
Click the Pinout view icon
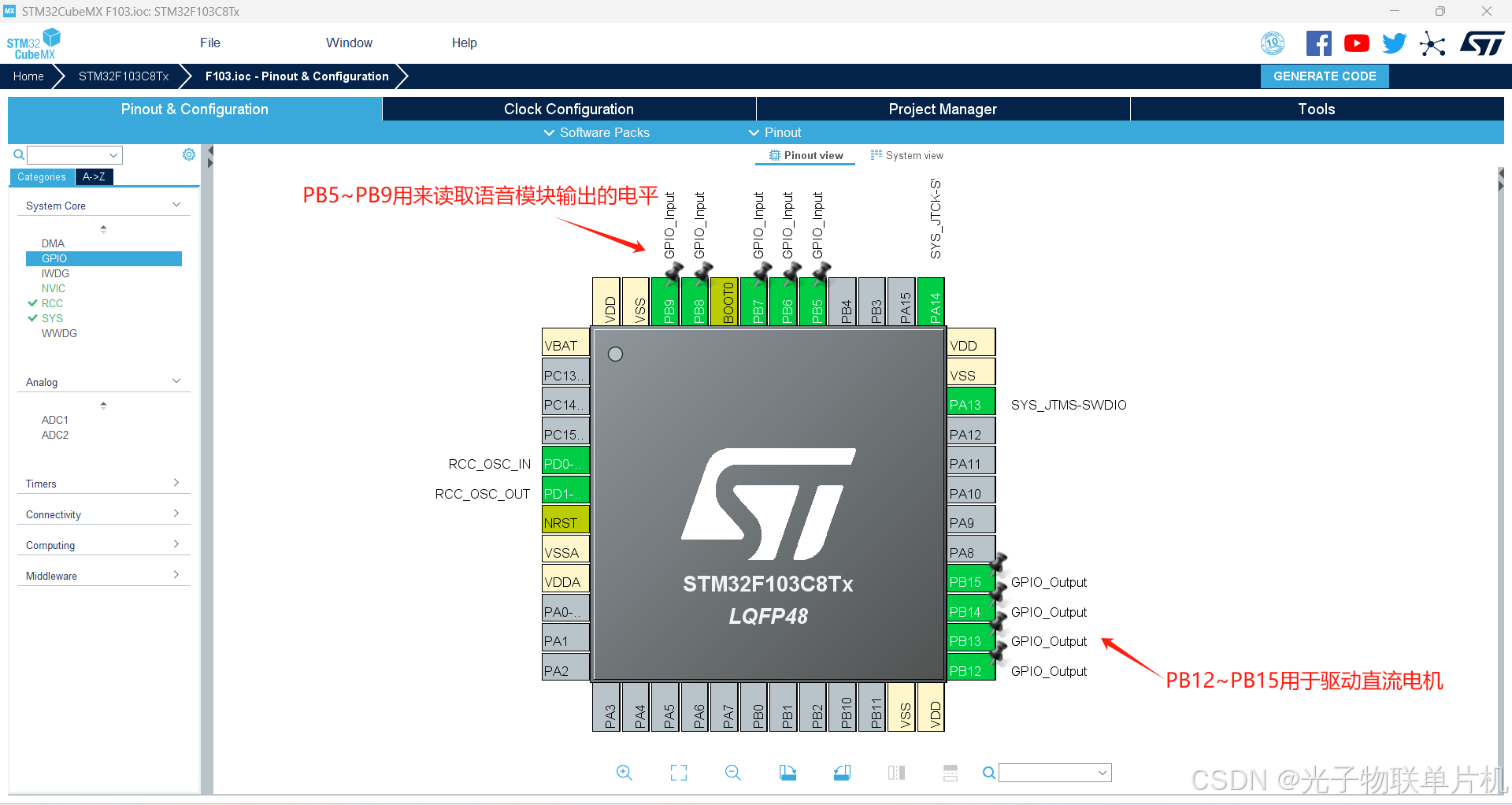coord(774,155)
